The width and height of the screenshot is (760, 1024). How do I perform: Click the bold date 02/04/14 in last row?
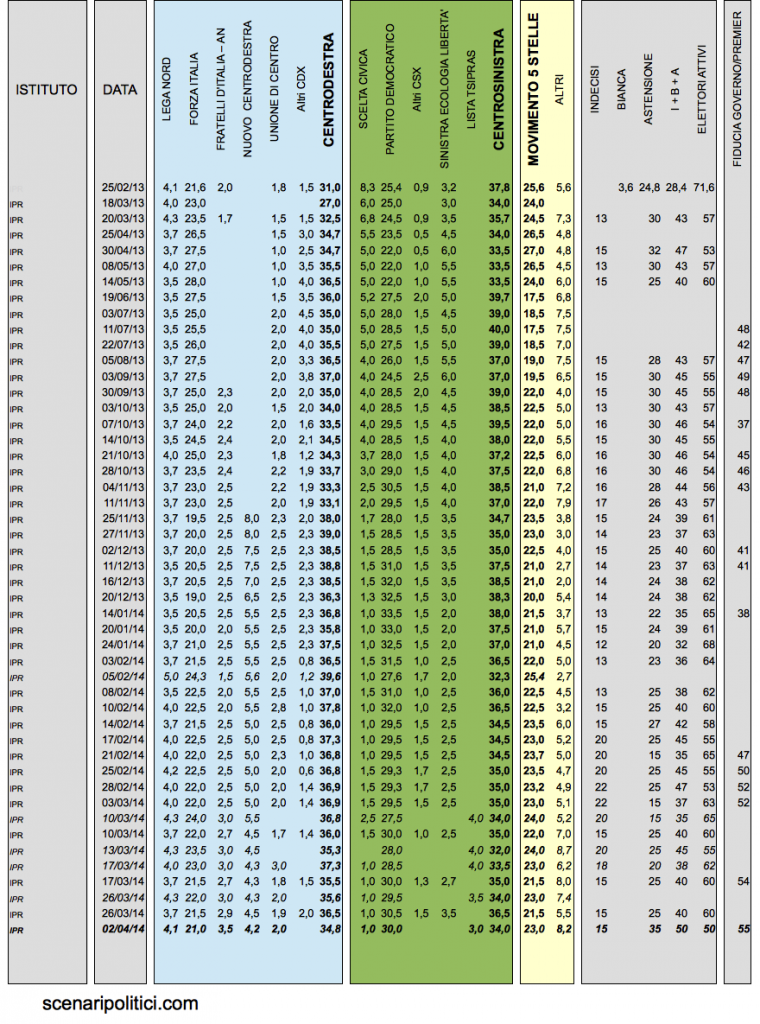click(123, 929)
